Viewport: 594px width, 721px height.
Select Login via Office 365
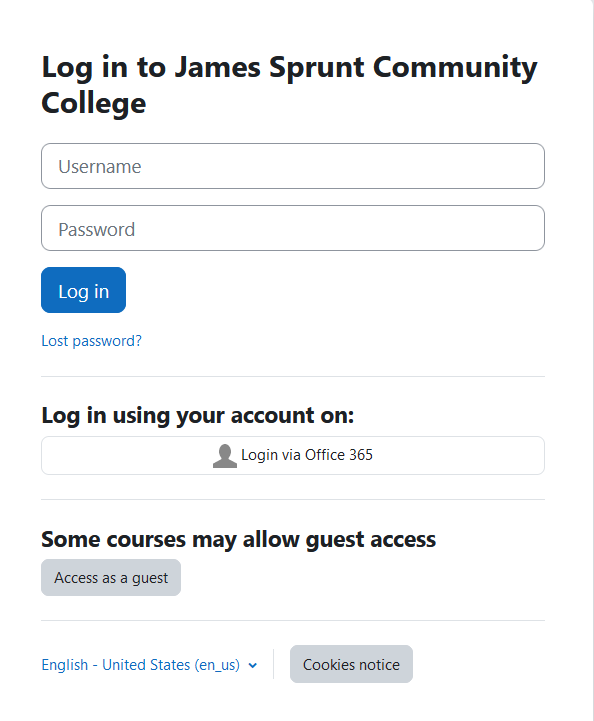click(293, 455)
